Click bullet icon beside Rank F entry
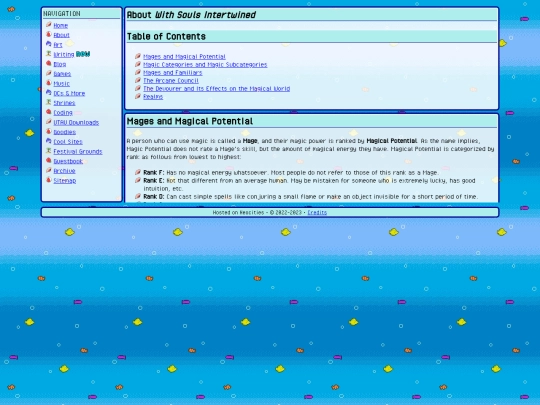Viewport: 540px width, 405px height. click(138, 172)
